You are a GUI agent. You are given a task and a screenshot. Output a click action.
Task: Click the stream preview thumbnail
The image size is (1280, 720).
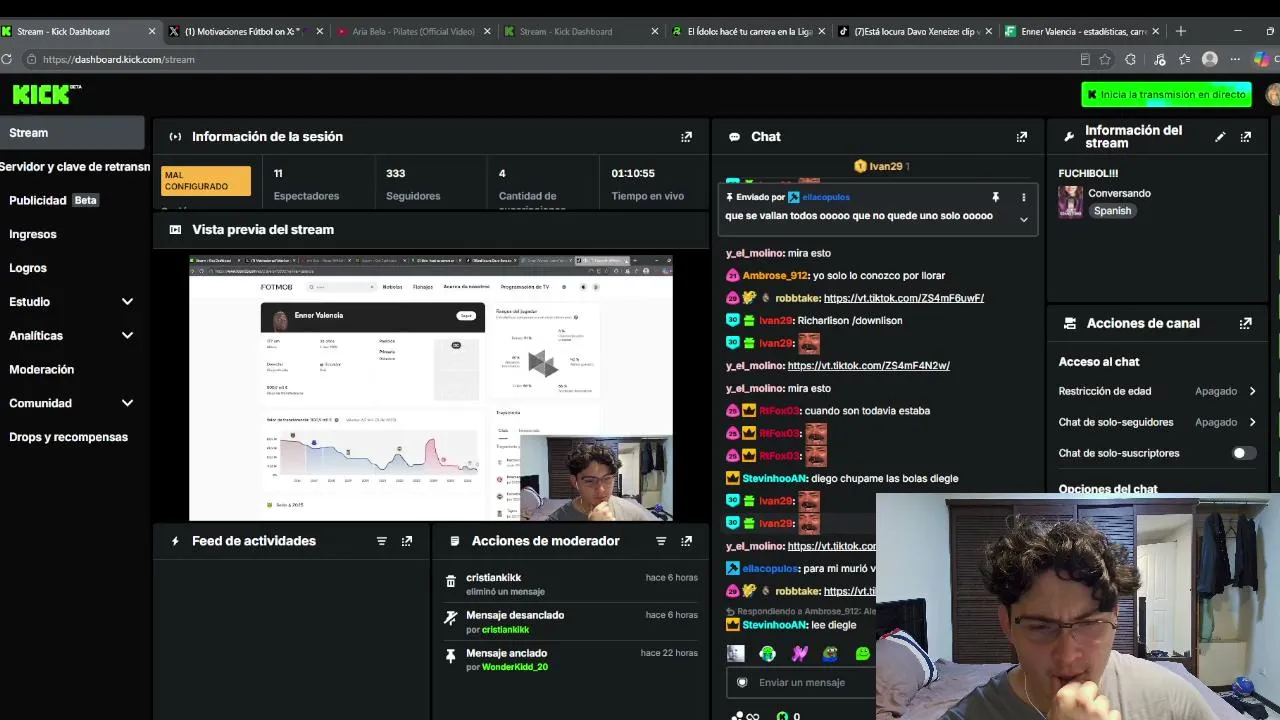431,388
